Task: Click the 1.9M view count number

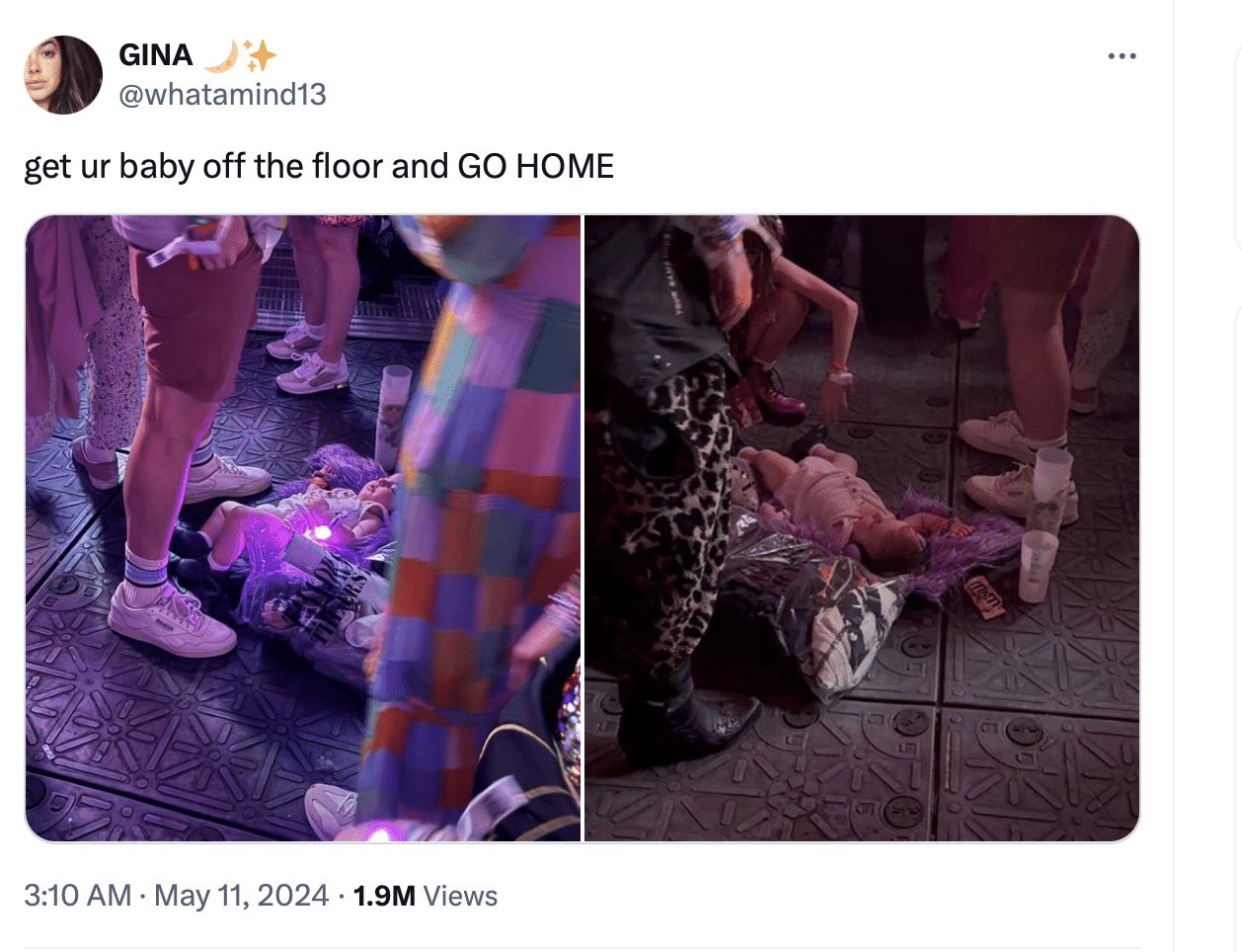Action: pyautogui.click(x=384, y=896)
